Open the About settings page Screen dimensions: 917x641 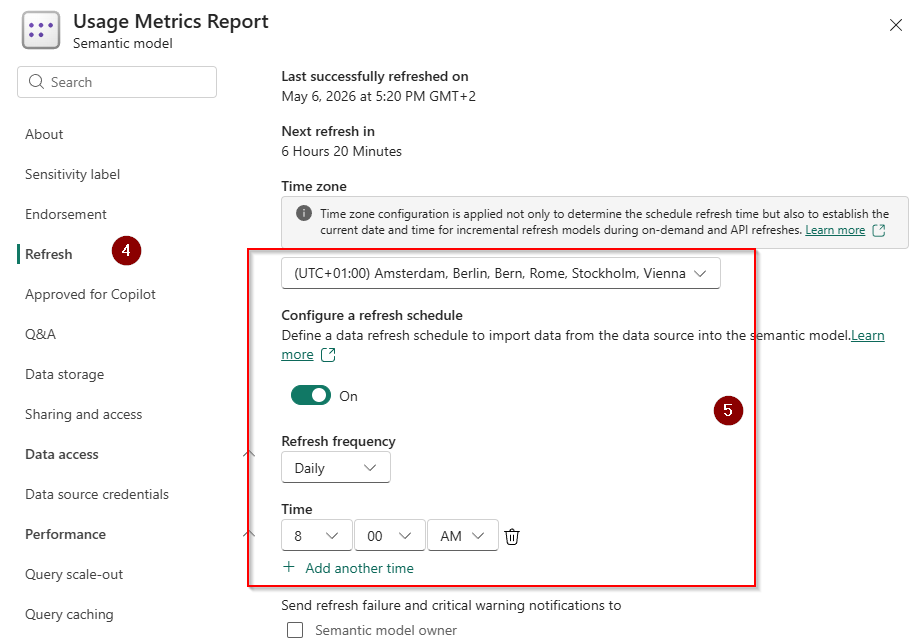pyautogui.click(x=44, y=134)
